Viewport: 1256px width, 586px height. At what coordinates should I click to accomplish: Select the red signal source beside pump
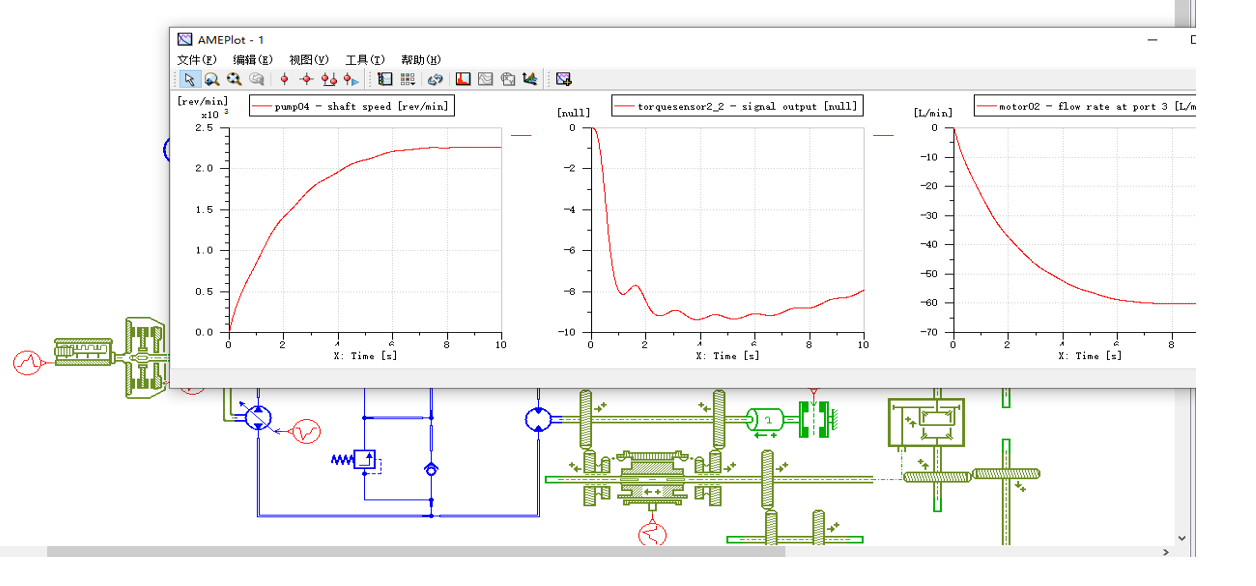tap(305, 432)
